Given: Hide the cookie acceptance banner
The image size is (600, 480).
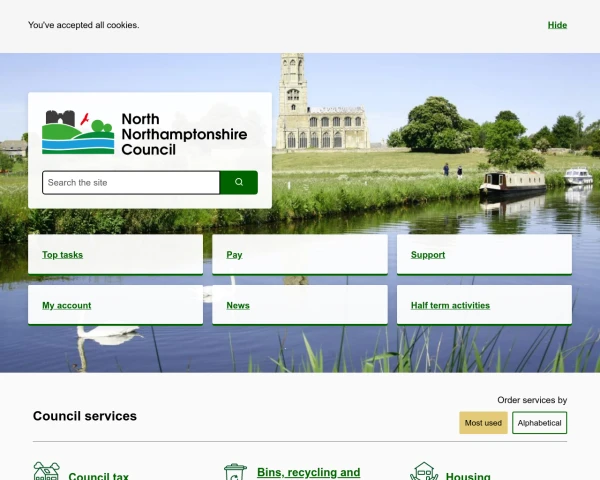Looking at the screenshot, I should 557,25.
